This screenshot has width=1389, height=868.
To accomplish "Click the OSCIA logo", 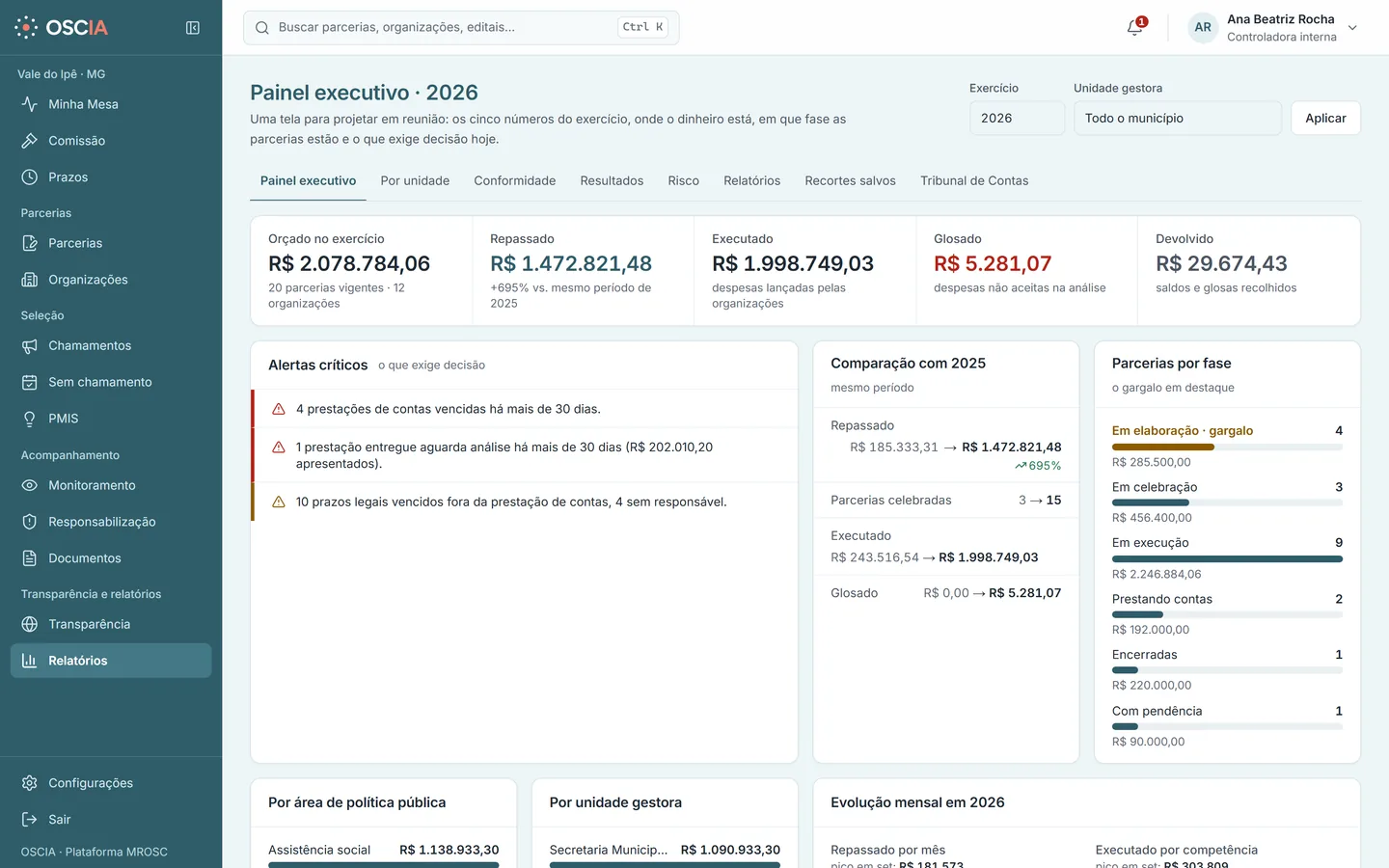I will pos(61,27).
